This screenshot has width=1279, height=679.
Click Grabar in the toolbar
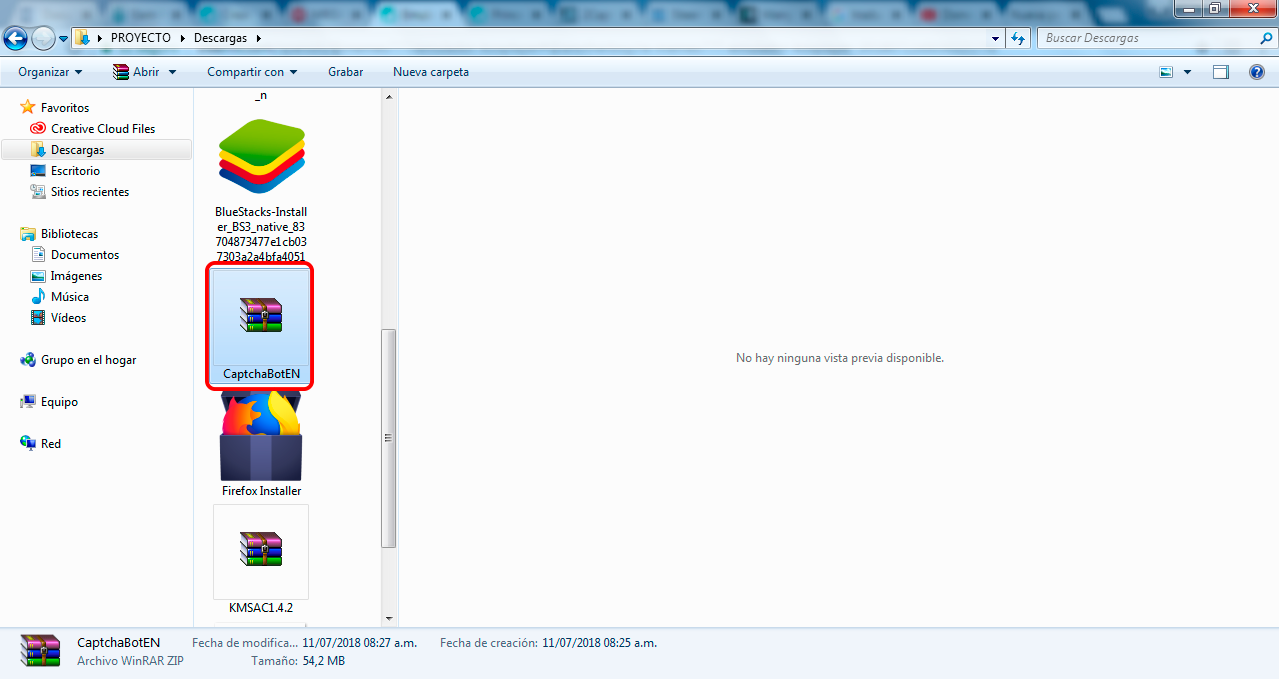point(345,72)
